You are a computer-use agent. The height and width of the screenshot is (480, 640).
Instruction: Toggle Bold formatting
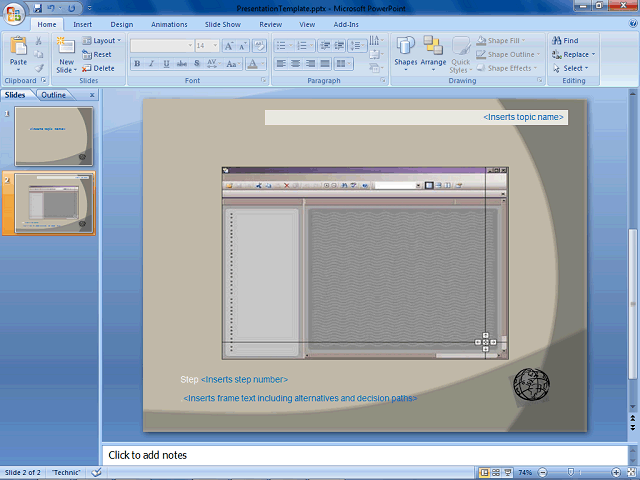click(x=137, y=64)
